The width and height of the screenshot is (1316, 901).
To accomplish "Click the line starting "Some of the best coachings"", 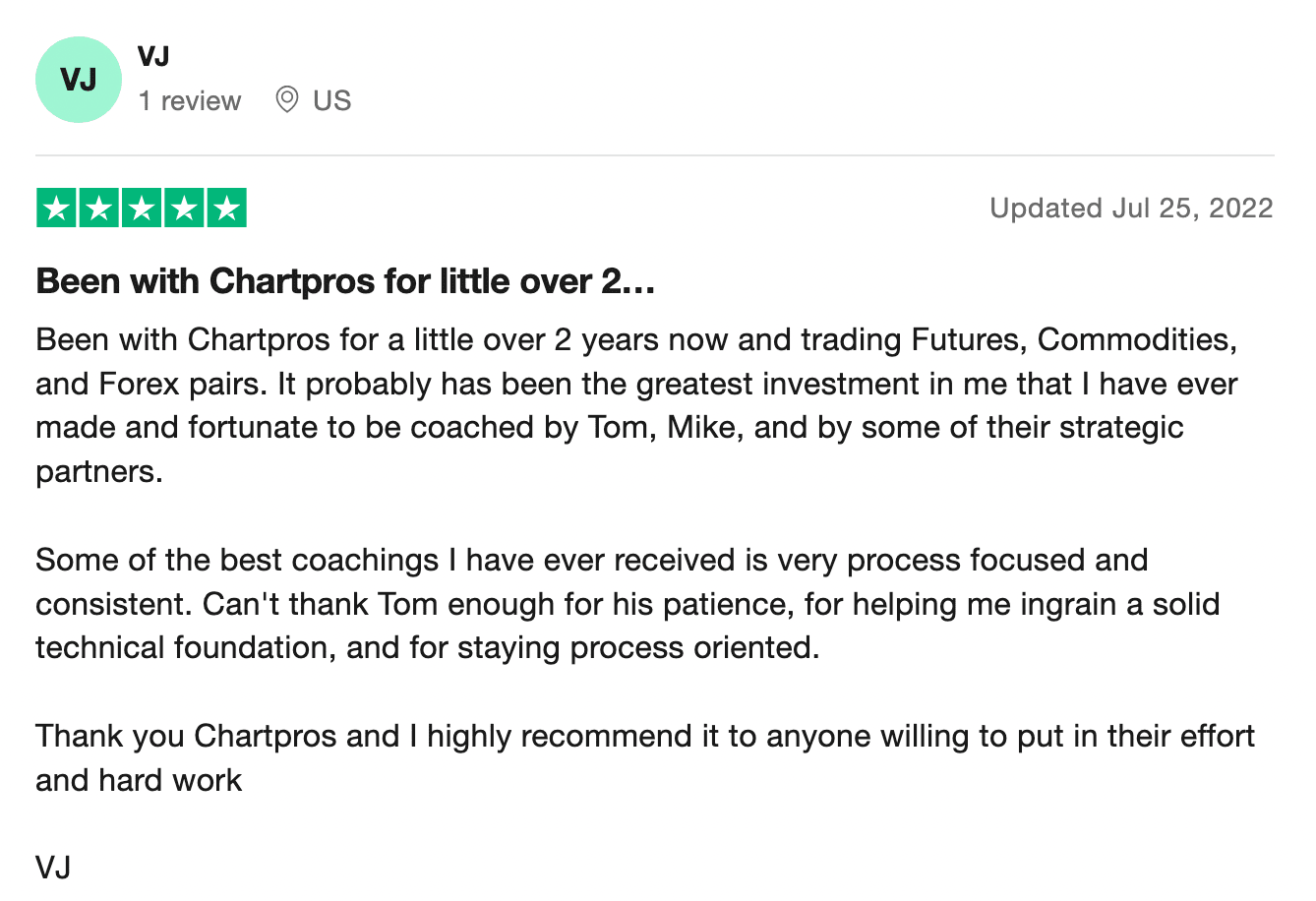I will 591,560.
